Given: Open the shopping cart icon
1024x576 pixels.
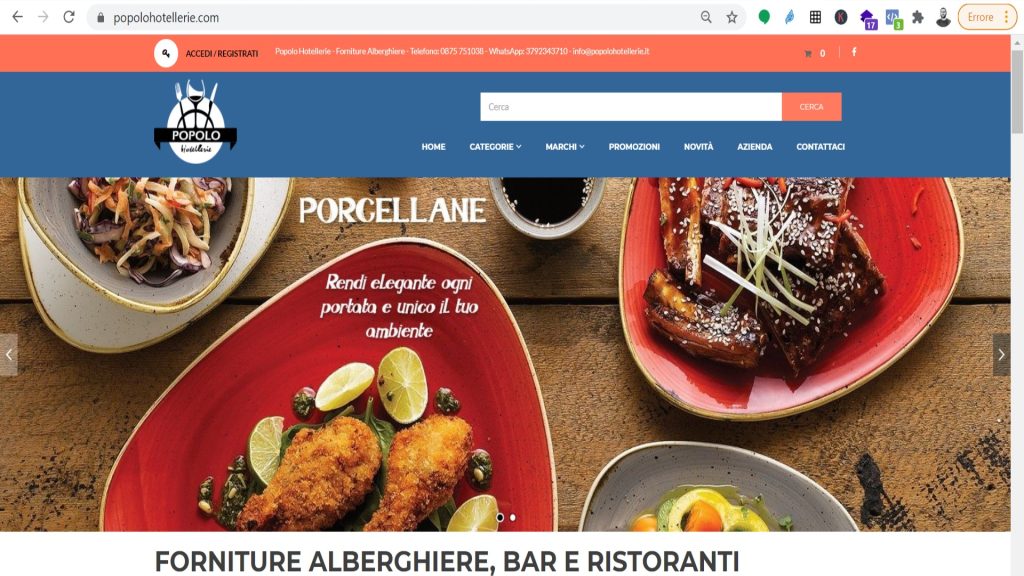Looking at the screenshot, I should click(x=808, y=54).
